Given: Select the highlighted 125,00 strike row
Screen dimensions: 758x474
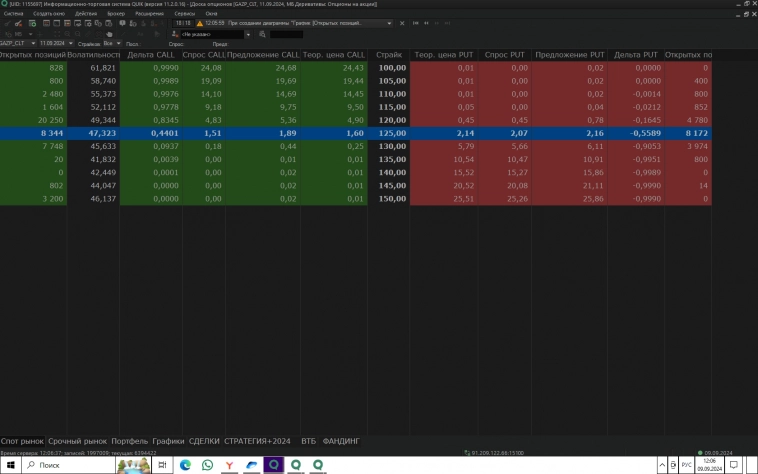Looking at the screenshot, I should click(389, 132).
